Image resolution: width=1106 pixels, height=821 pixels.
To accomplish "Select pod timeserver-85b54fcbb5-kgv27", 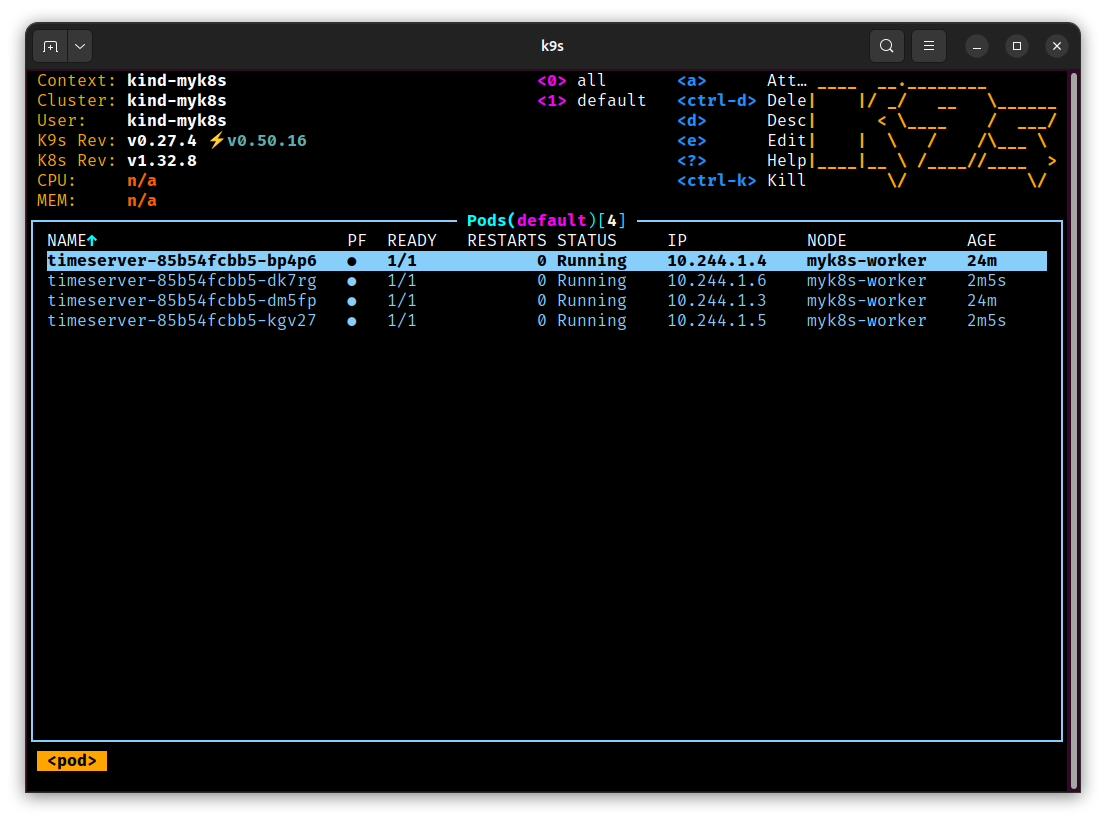I will [547, 321].
